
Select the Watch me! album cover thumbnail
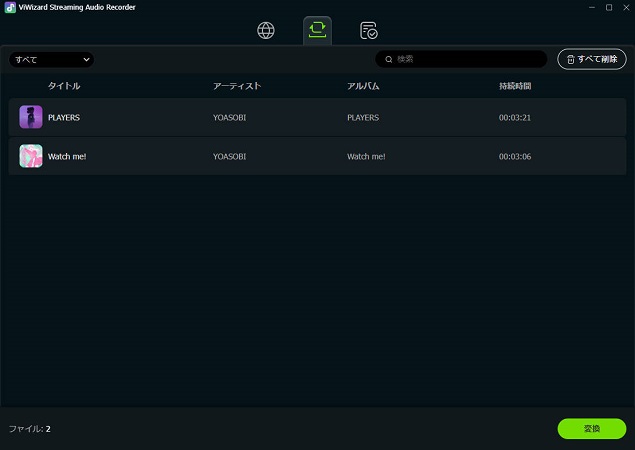coord(31,156)
